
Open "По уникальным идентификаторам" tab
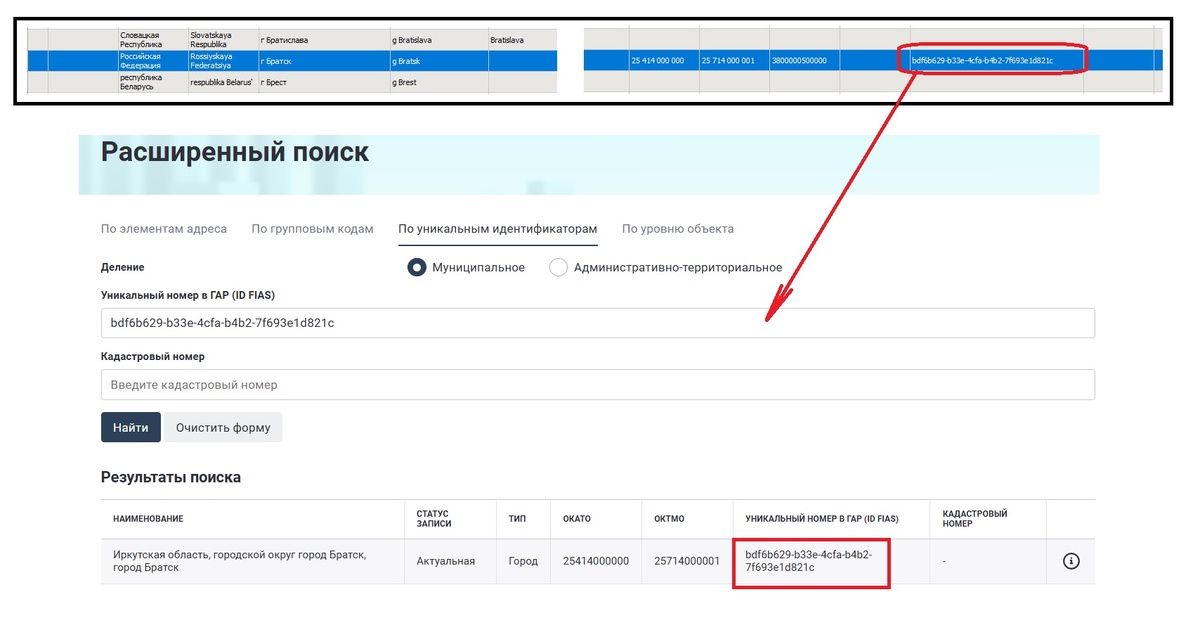click(497, 228)
